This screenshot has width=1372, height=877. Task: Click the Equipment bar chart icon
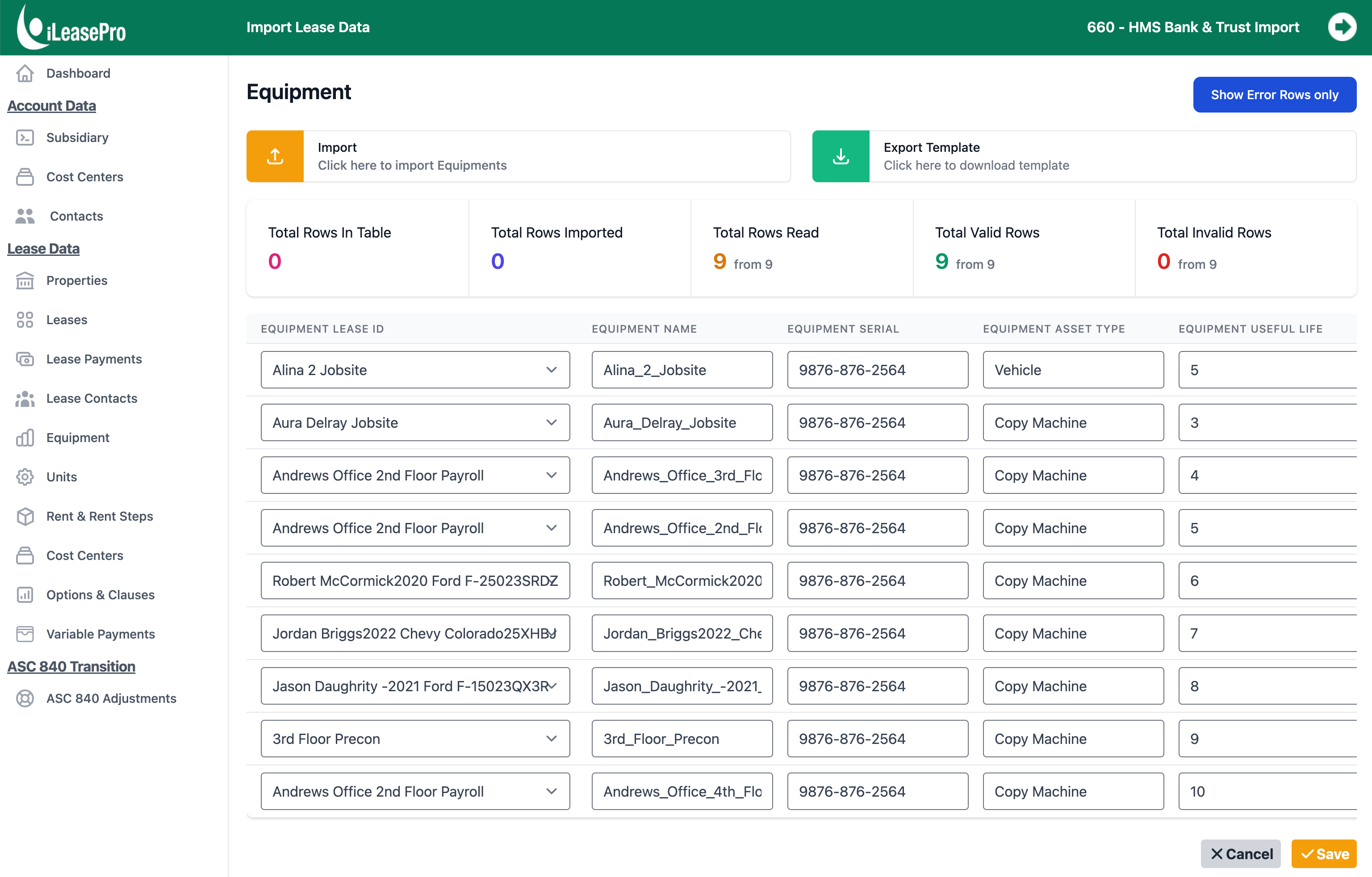coord(25,438)
